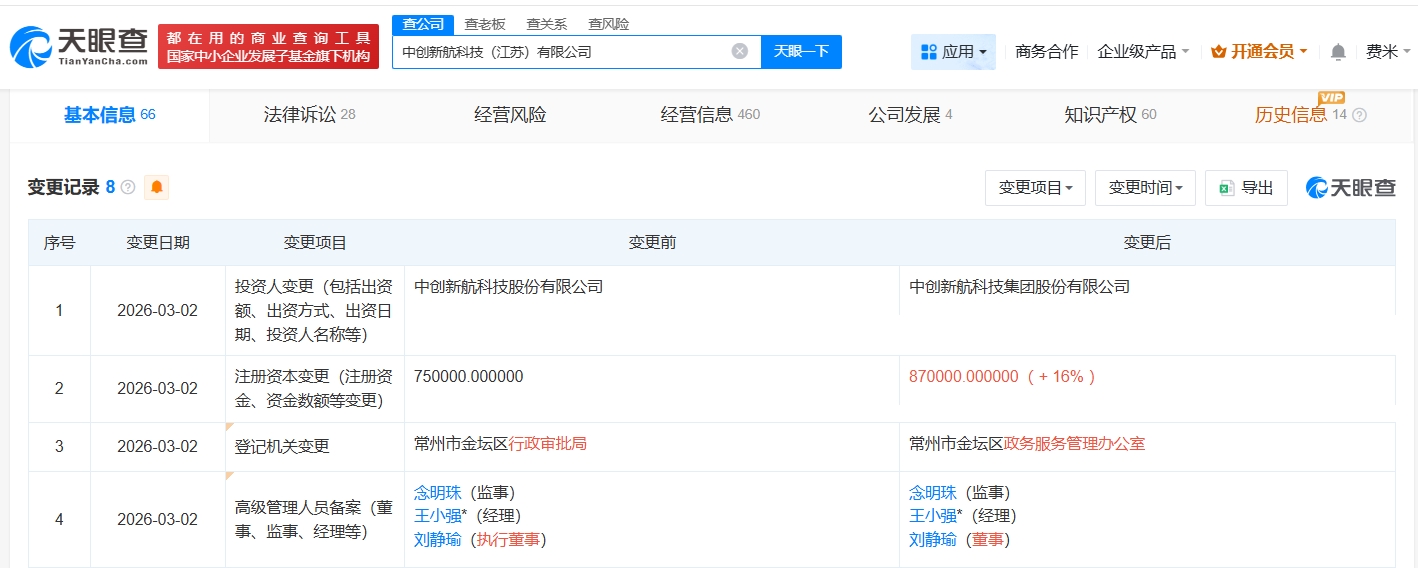Click the Excel 导出 export button
This screenshot has height=568, width=1418.
point(1246,187)
